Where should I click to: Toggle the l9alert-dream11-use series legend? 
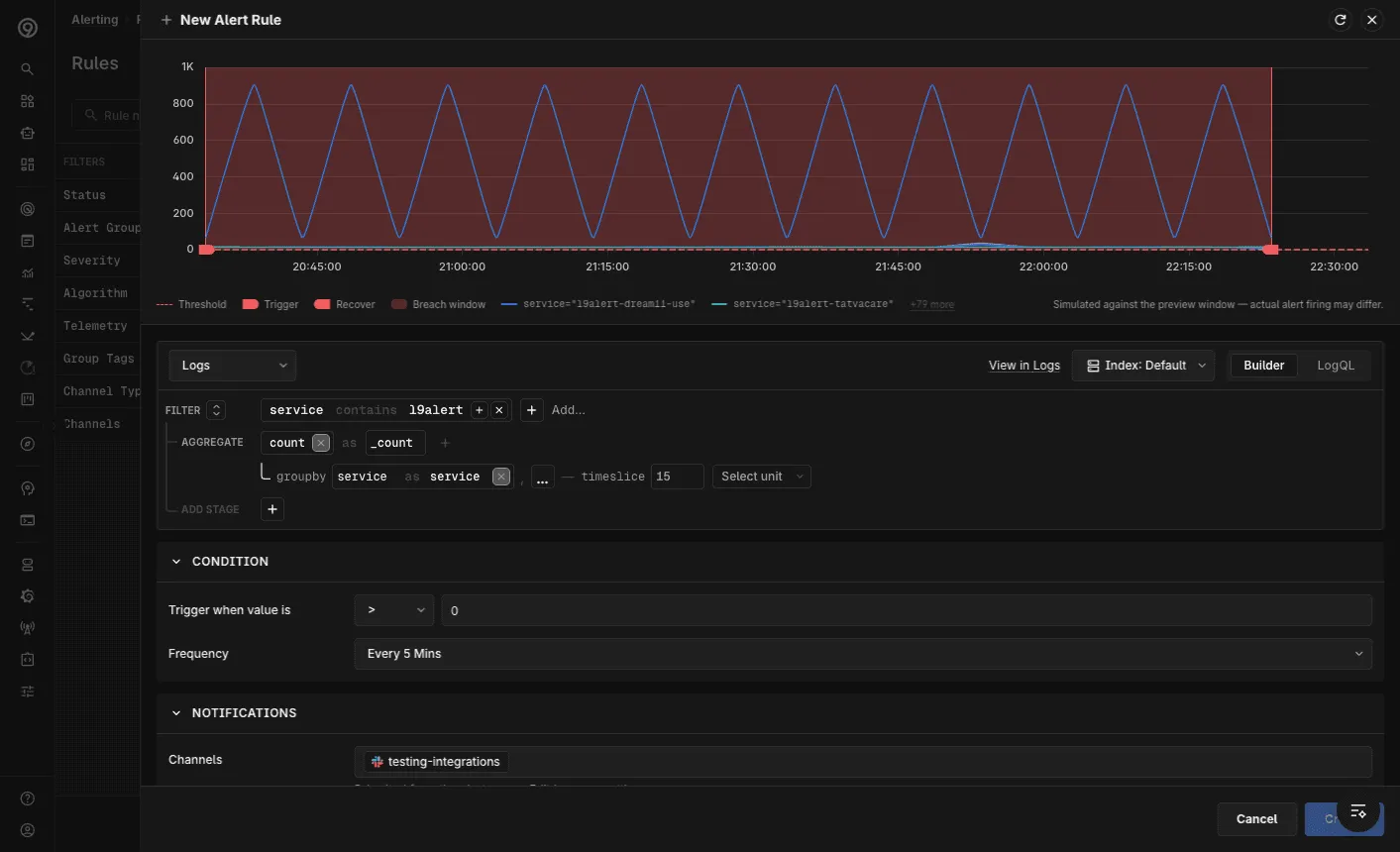(x=598, y=304)
